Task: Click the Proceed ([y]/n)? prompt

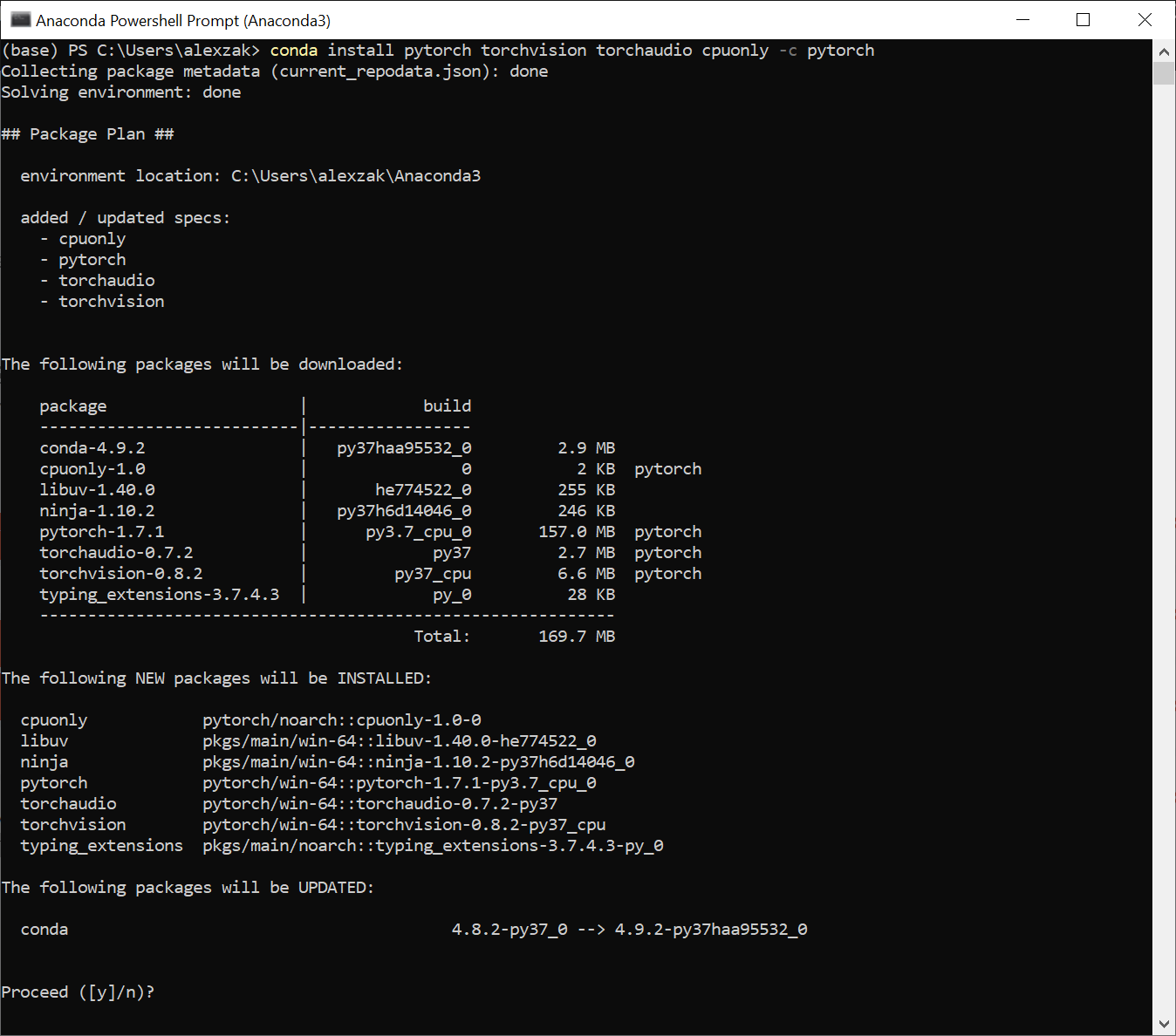Action: coord(78,992)
